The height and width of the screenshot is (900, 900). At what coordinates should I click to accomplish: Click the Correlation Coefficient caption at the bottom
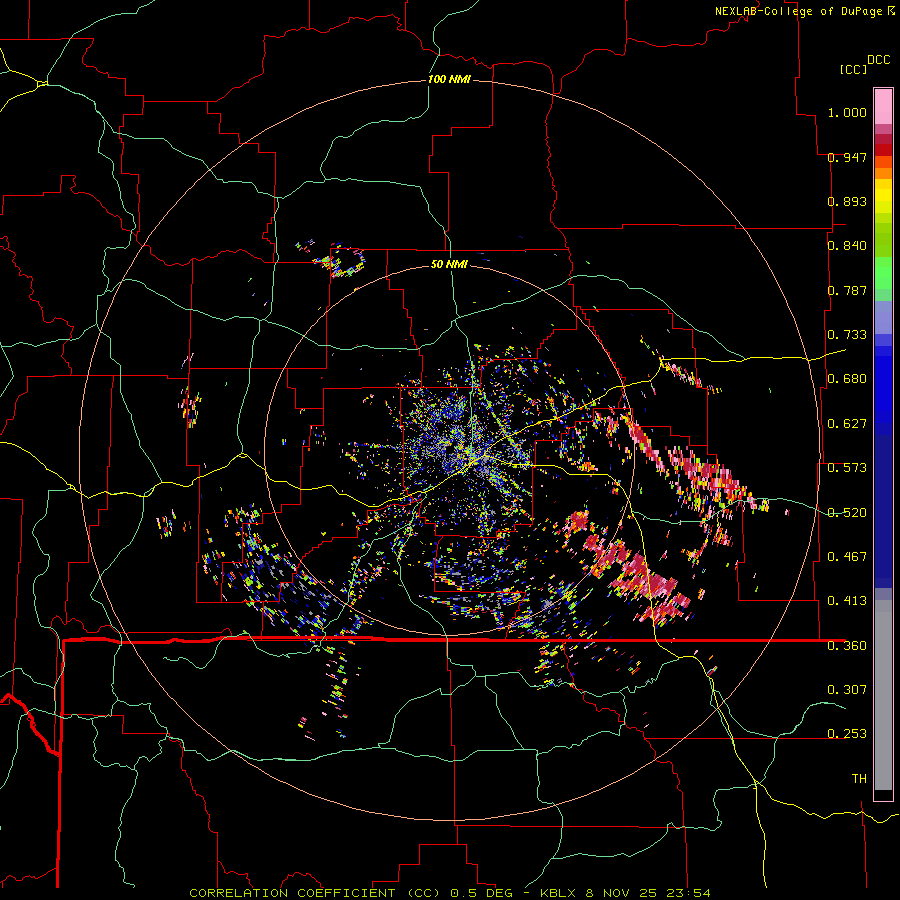450,893
